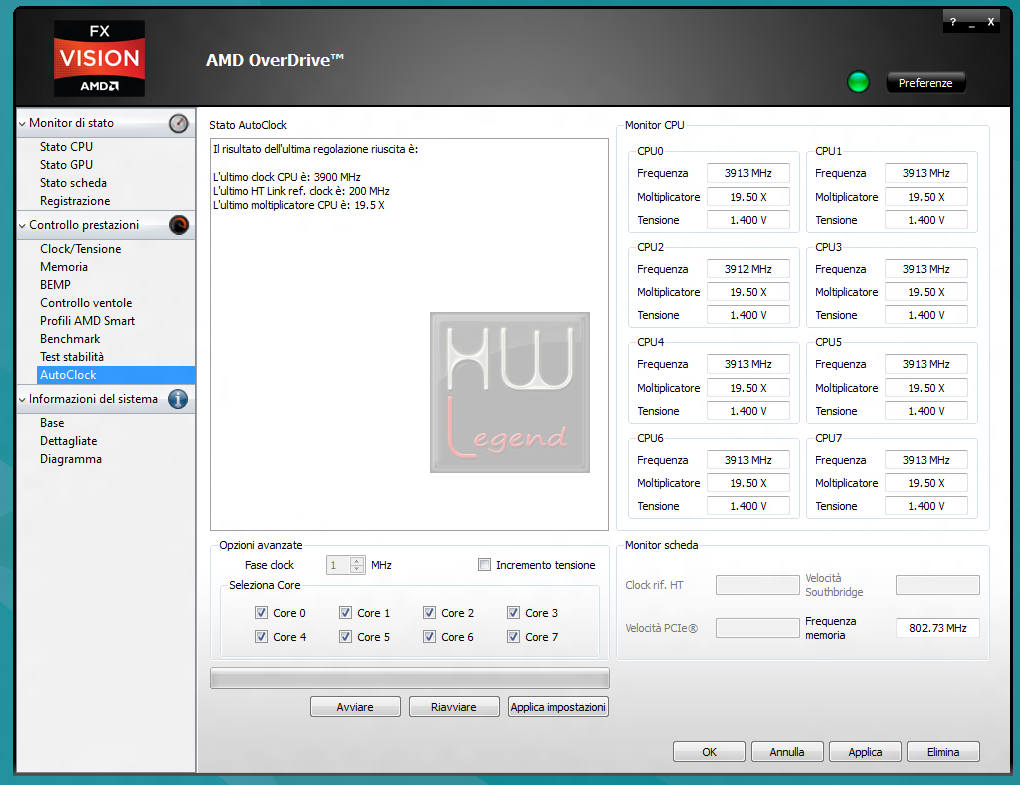This screenshot has height=785, width=1020.
Task: Toggle Core 6 checkbox
Action: [429, 637]
